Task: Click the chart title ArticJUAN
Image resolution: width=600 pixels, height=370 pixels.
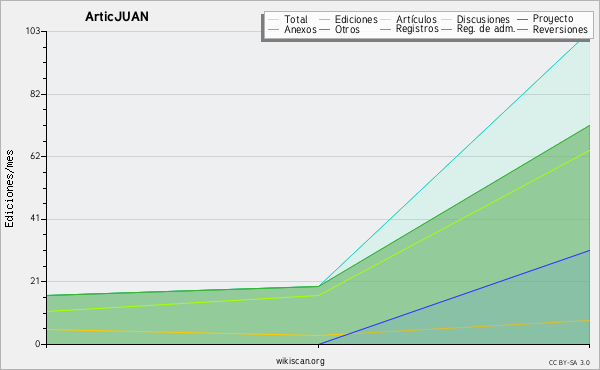Action: pyautogui.click(x=117, y=16)
